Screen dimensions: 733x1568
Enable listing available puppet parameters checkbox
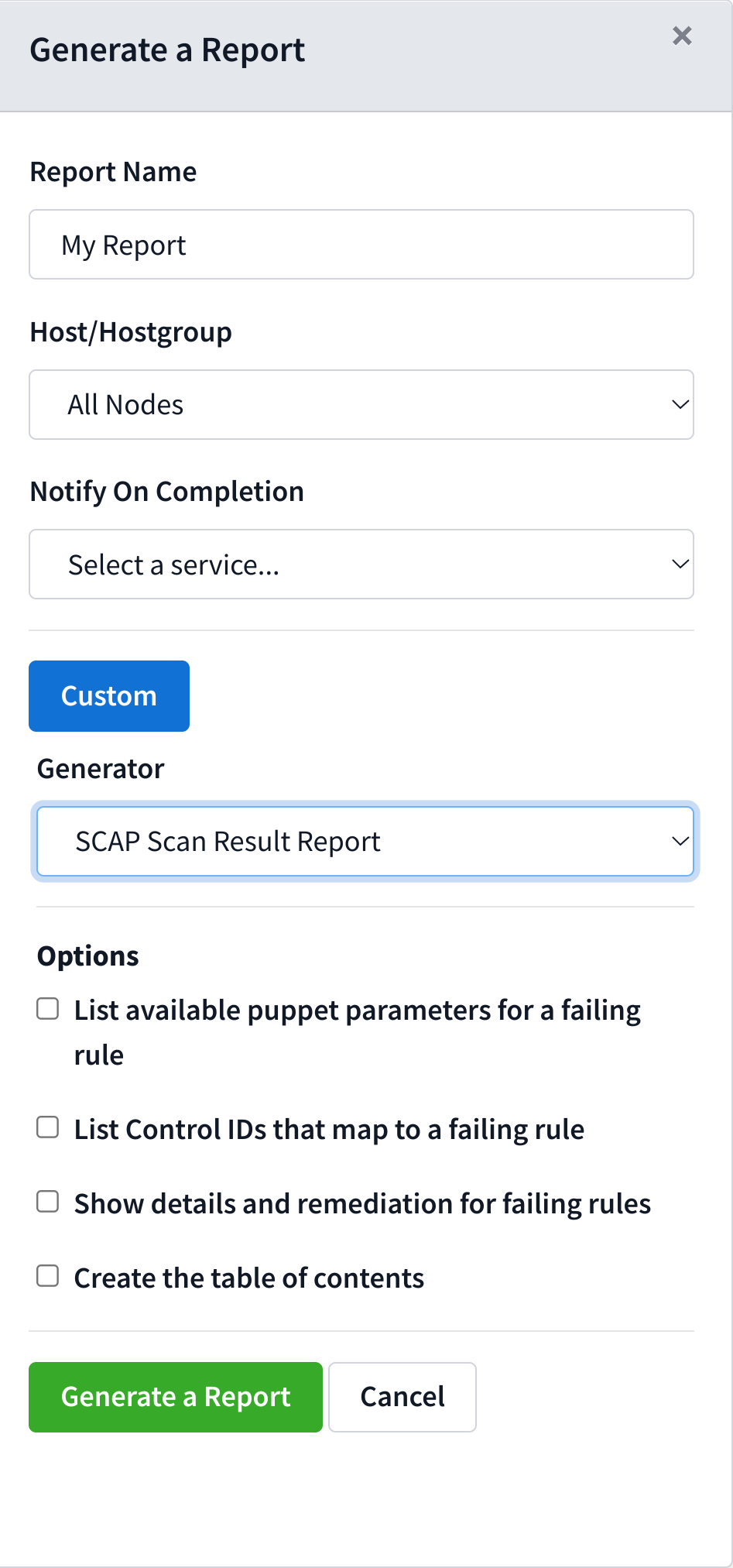click(x=48, y=1009)
